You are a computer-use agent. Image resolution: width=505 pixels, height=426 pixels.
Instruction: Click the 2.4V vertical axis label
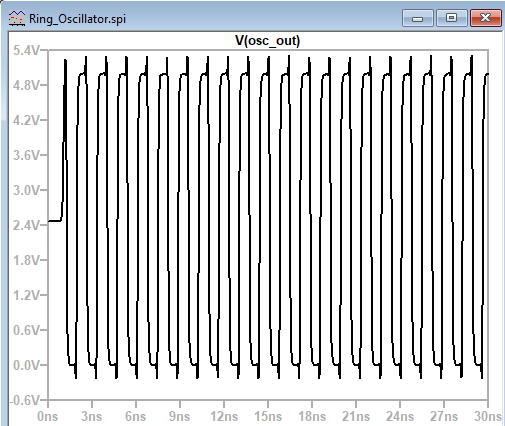click(26, 226)
